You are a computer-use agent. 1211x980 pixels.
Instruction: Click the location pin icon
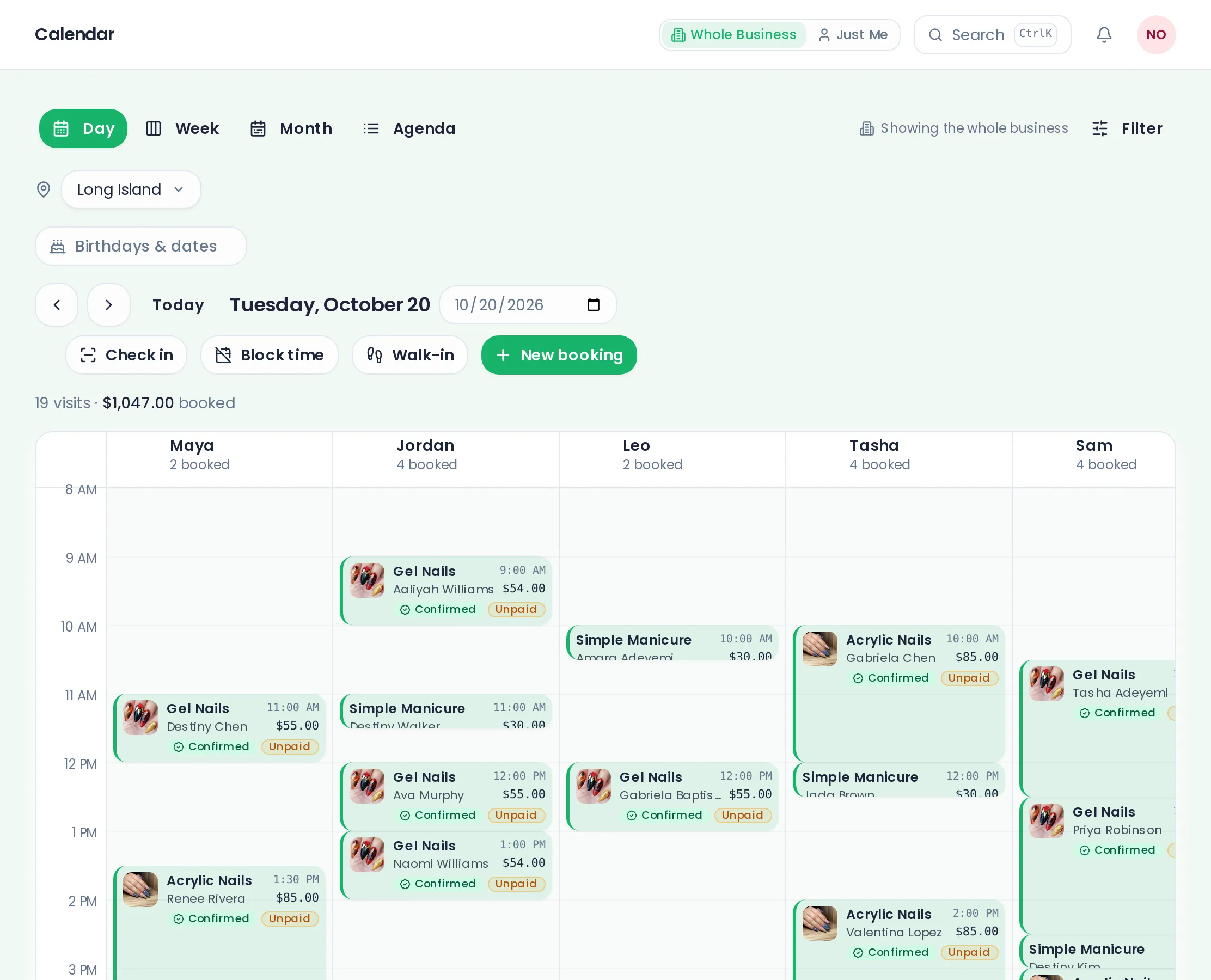coord(44,189)
